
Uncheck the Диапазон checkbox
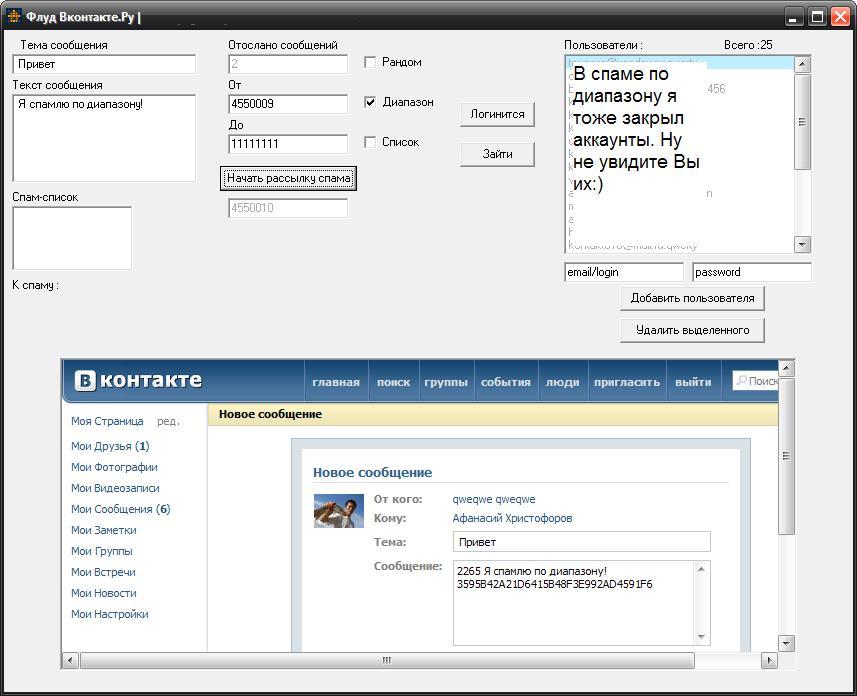[370, 102]
